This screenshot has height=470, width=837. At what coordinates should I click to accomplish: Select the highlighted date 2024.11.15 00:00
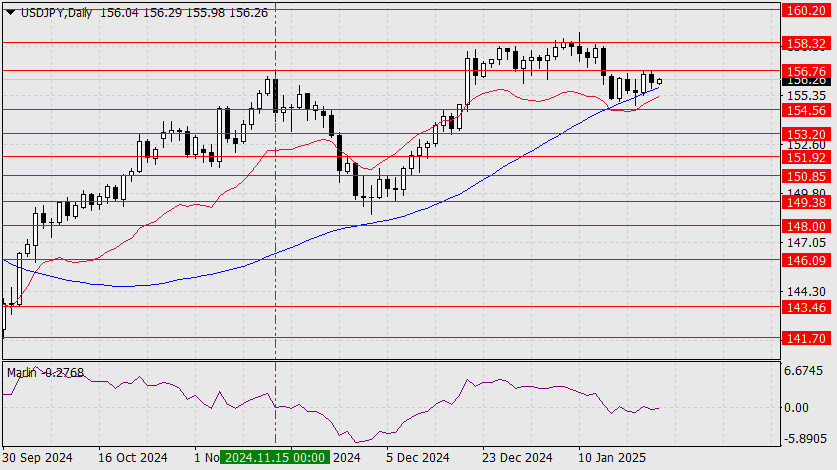[x=275, y=458]
